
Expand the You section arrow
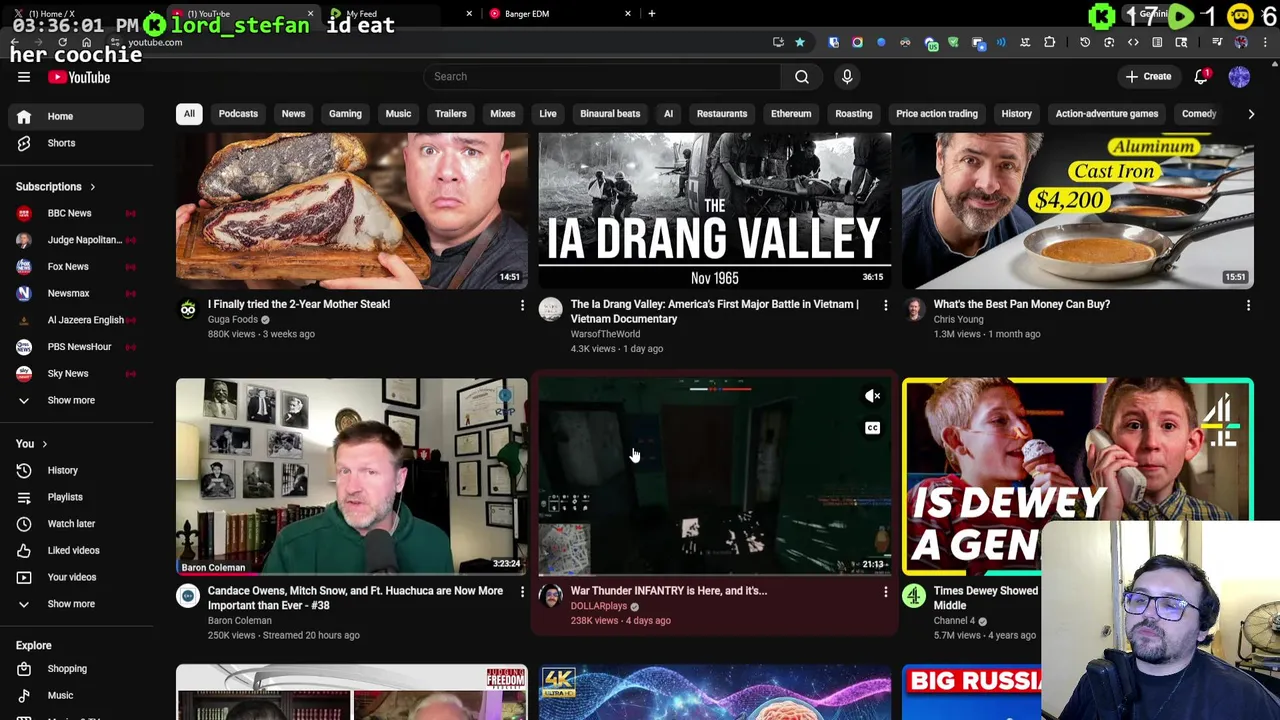[x=44, y=444]
